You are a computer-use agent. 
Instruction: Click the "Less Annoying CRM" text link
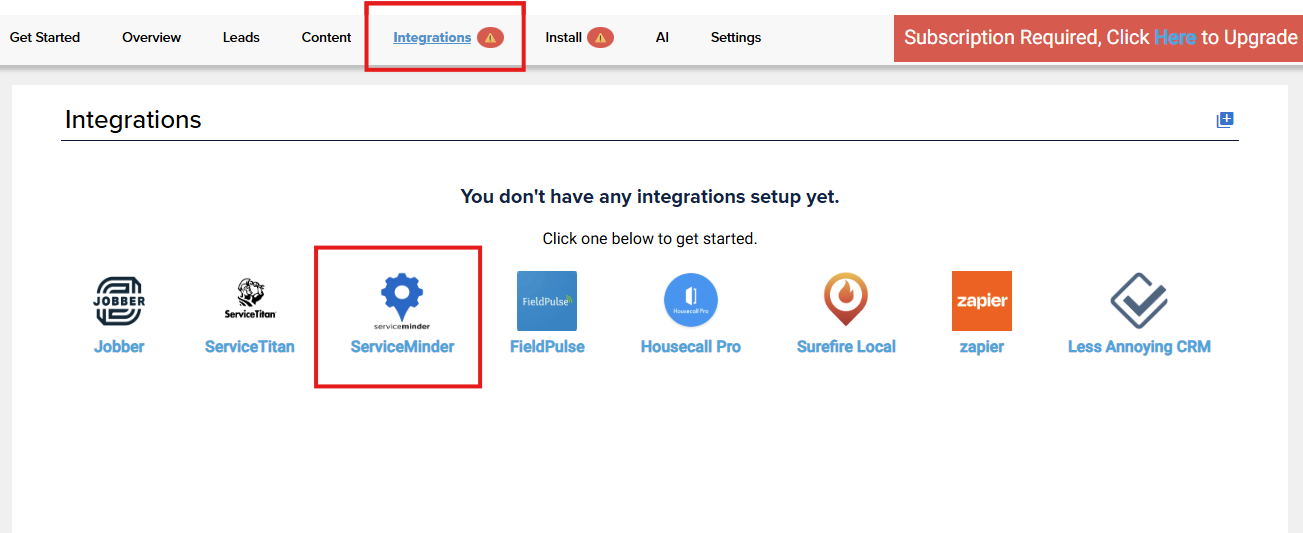pyautogui.click(x=1139, y=347)
